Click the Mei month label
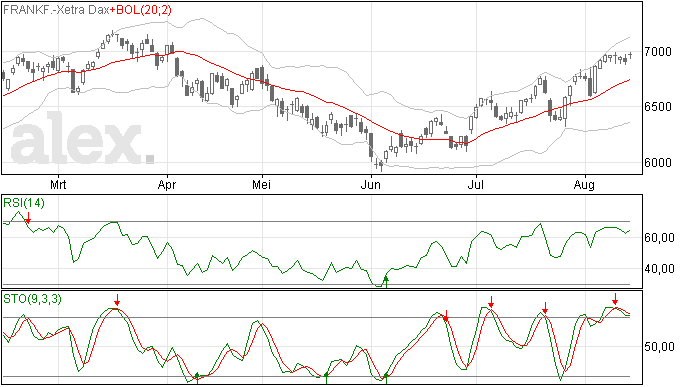The height and width of the screenshot is (387, 690). 262,184
